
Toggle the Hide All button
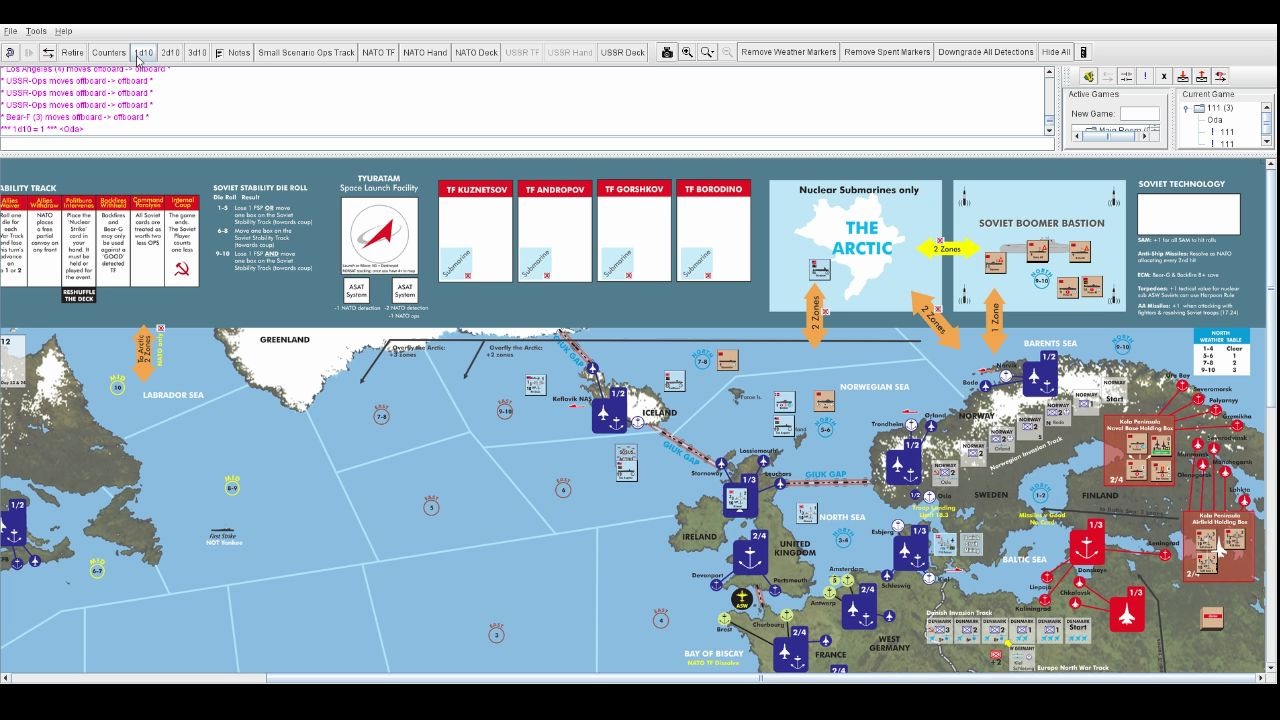(x=1056, y=52)
